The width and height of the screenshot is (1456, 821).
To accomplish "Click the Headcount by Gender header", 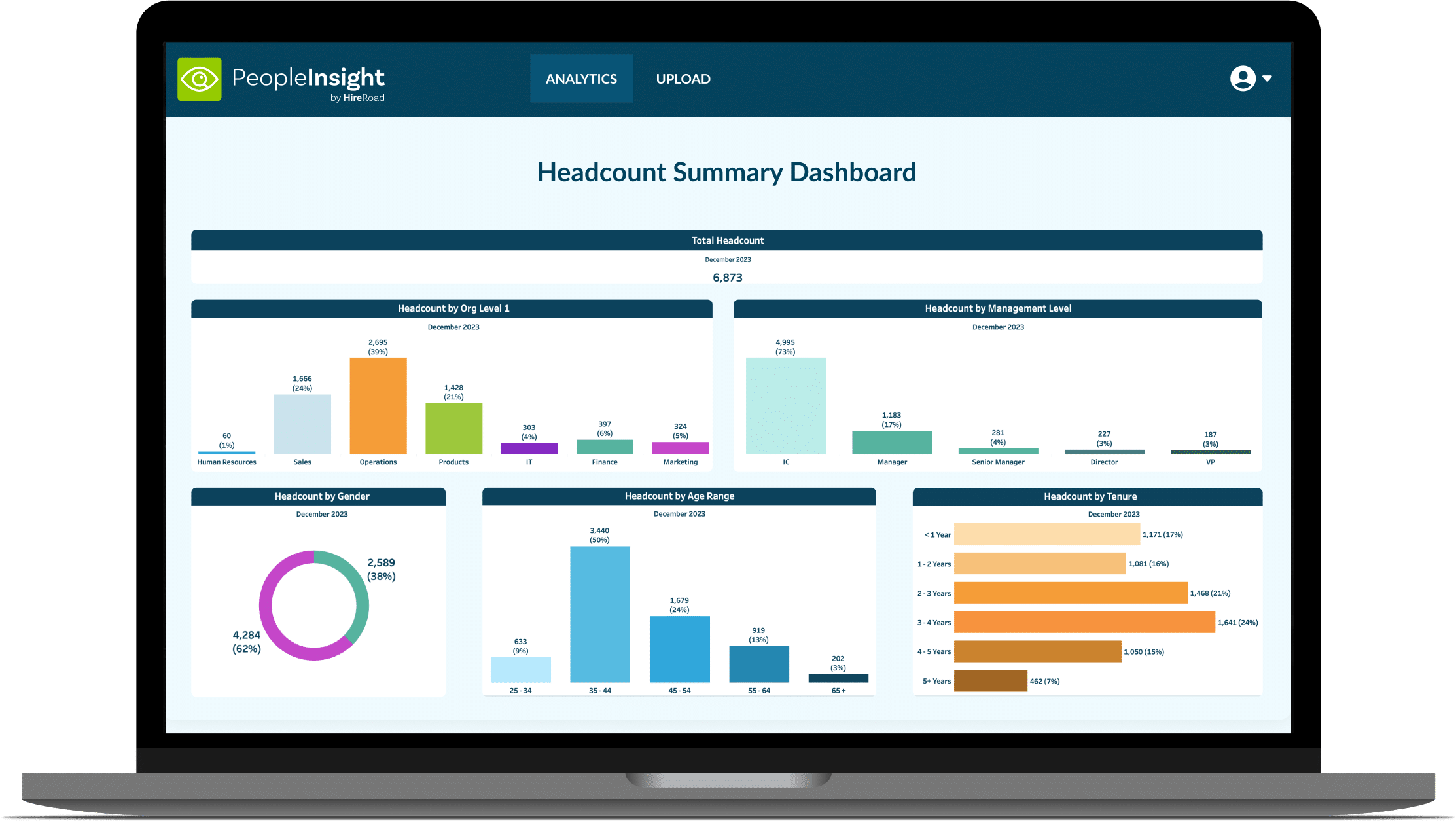I will [319, 496].
